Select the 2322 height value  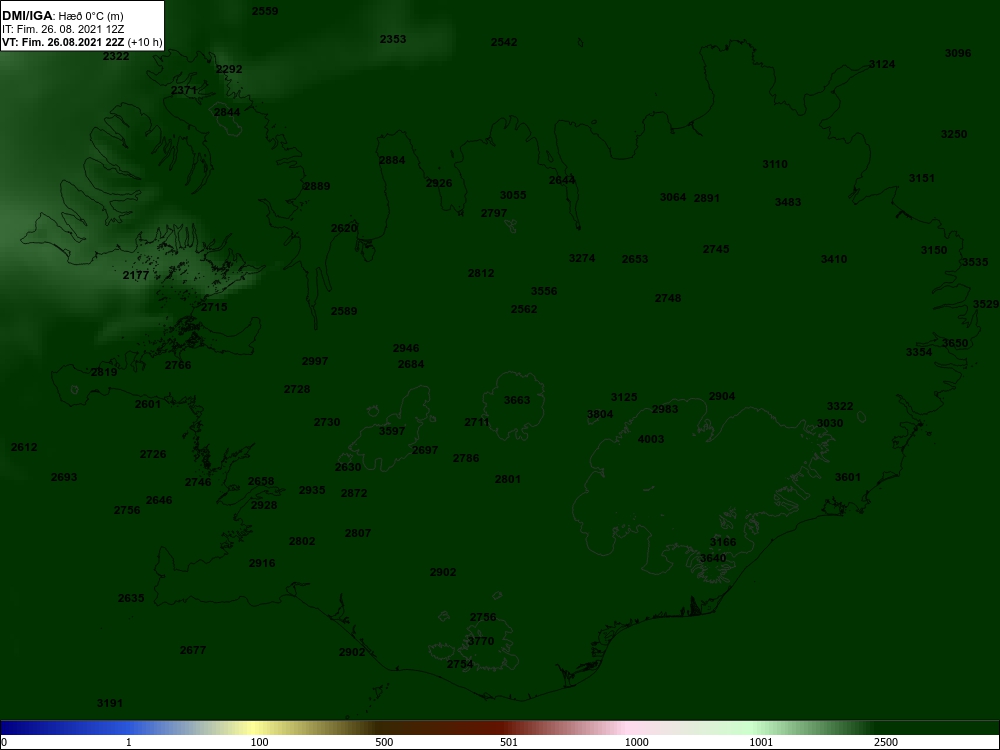(116, 56)
